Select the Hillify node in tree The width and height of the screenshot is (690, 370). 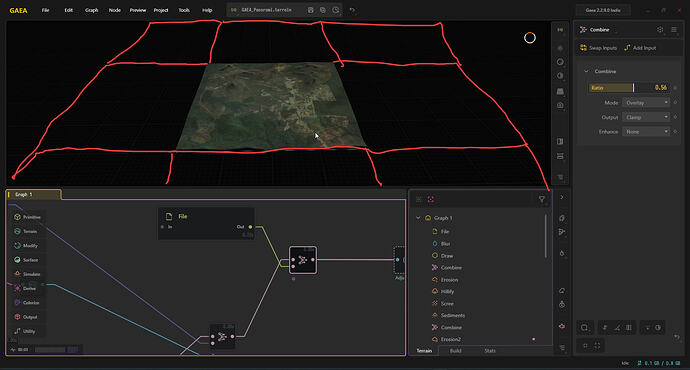443,291
